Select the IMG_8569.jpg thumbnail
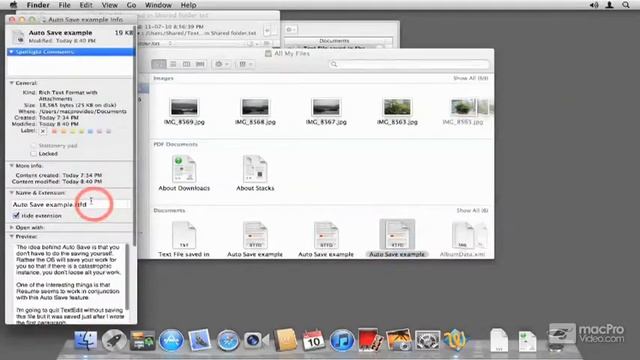640x360 pixels. 184,107
